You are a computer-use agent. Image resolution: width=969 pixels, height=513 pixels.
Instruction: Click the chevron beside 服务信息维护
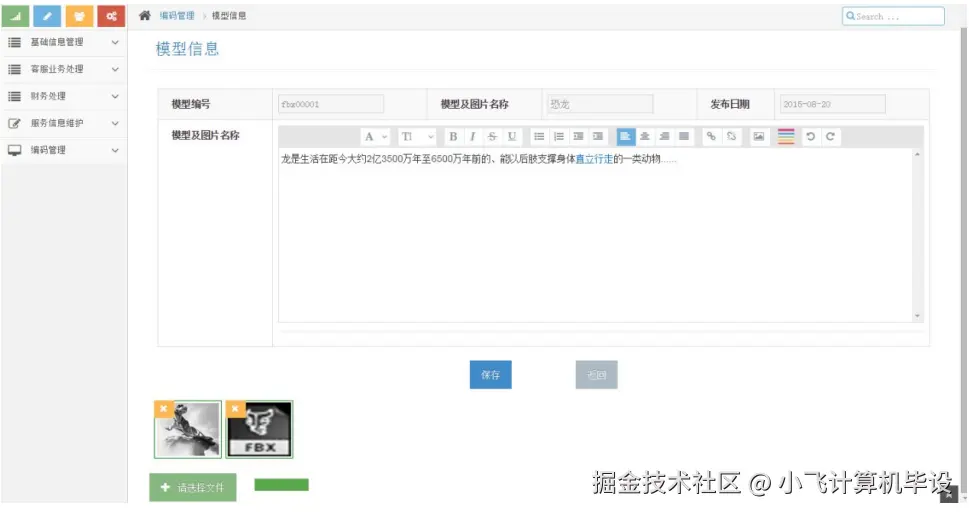(x=115, y=124)
